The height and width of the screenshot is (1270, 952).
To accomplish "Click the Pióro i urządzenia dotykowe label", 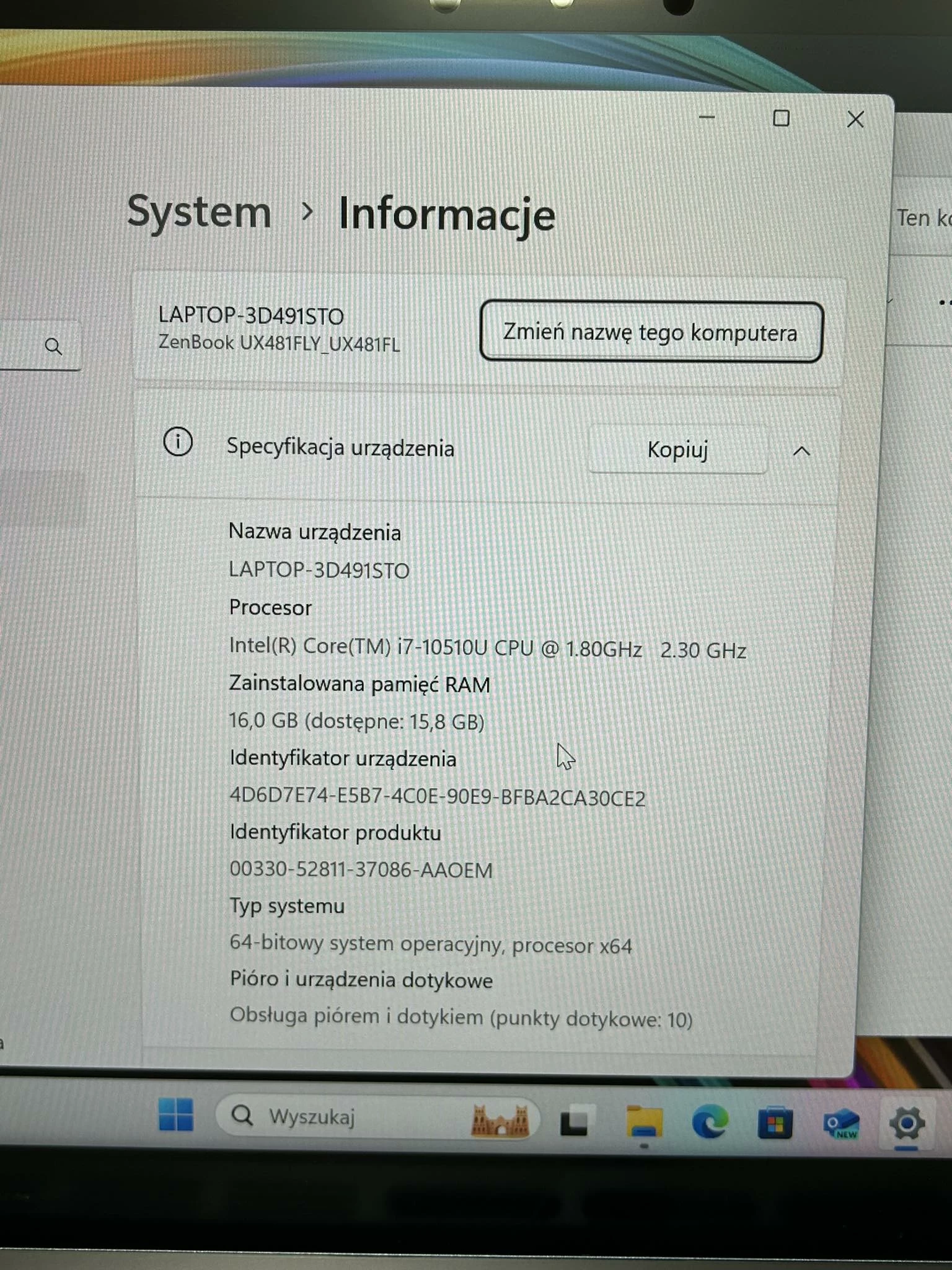I will (x=361, y=980).
